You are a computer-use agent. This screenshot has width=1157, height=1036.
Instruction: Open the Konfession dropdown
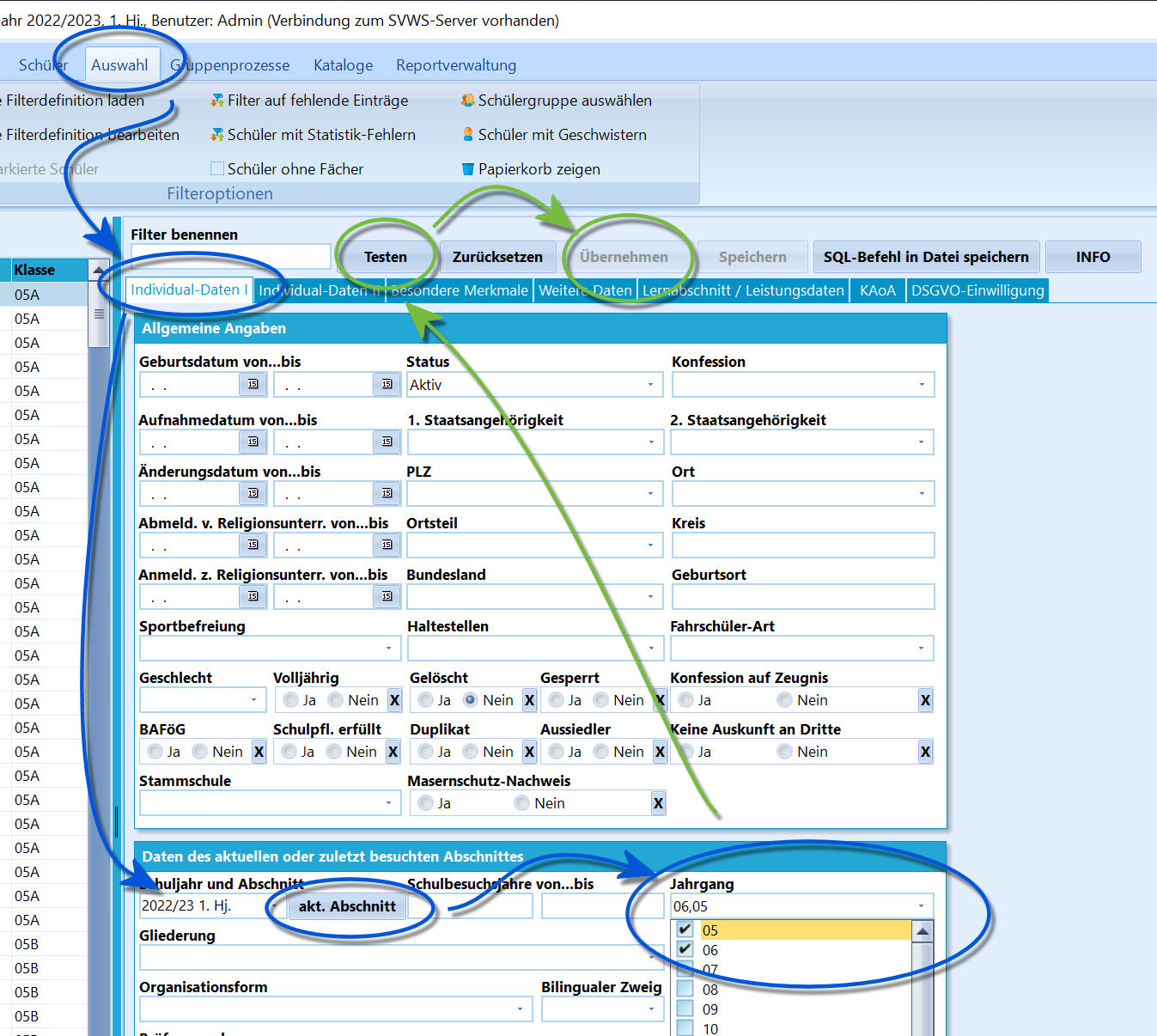[922, 385]
